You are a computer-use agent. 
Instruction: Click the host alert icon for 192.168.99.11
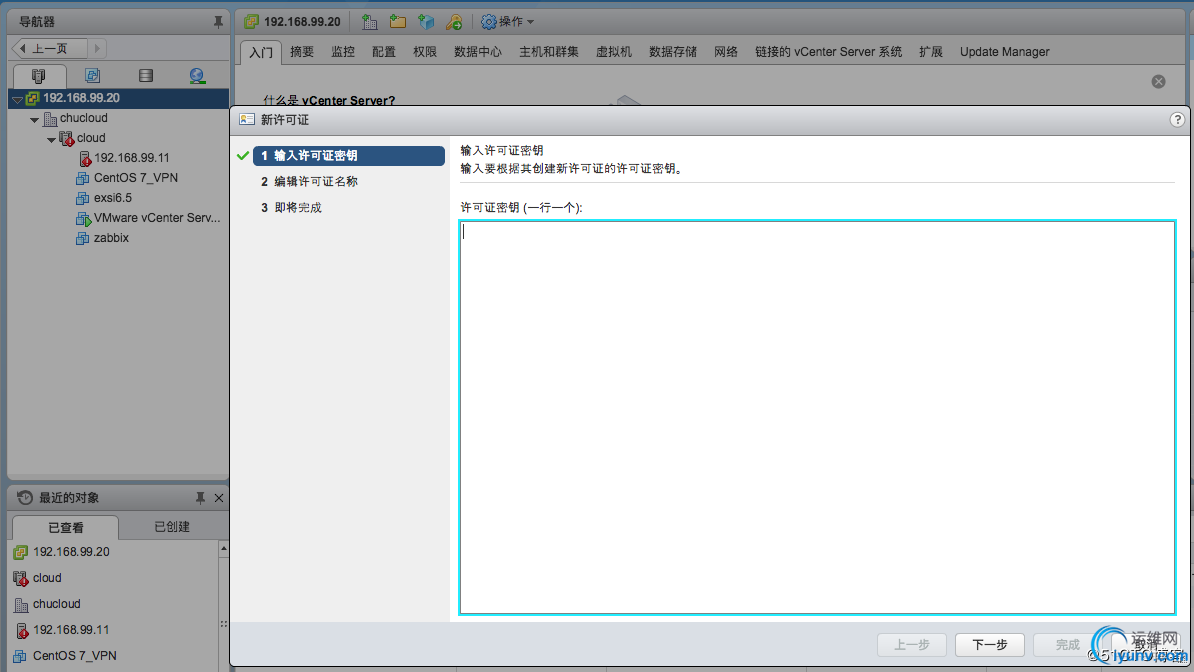pos(85,158)
